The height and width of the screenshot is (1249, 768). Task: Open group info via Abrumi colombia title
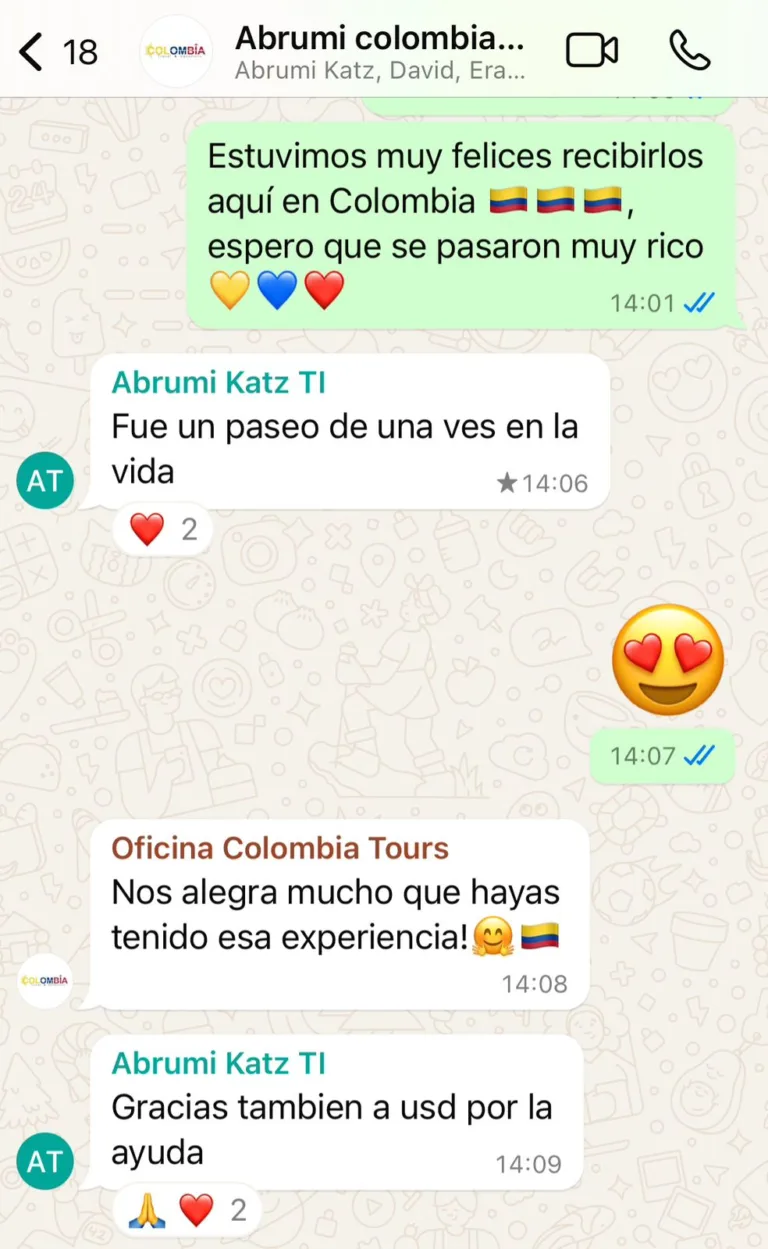point(379,39)
